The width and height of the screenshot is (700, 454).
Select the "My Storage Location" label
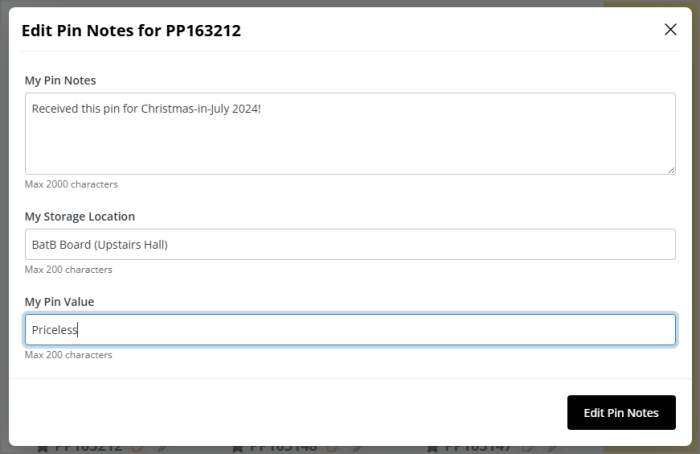pyautogui.click(x=79, y=216)
